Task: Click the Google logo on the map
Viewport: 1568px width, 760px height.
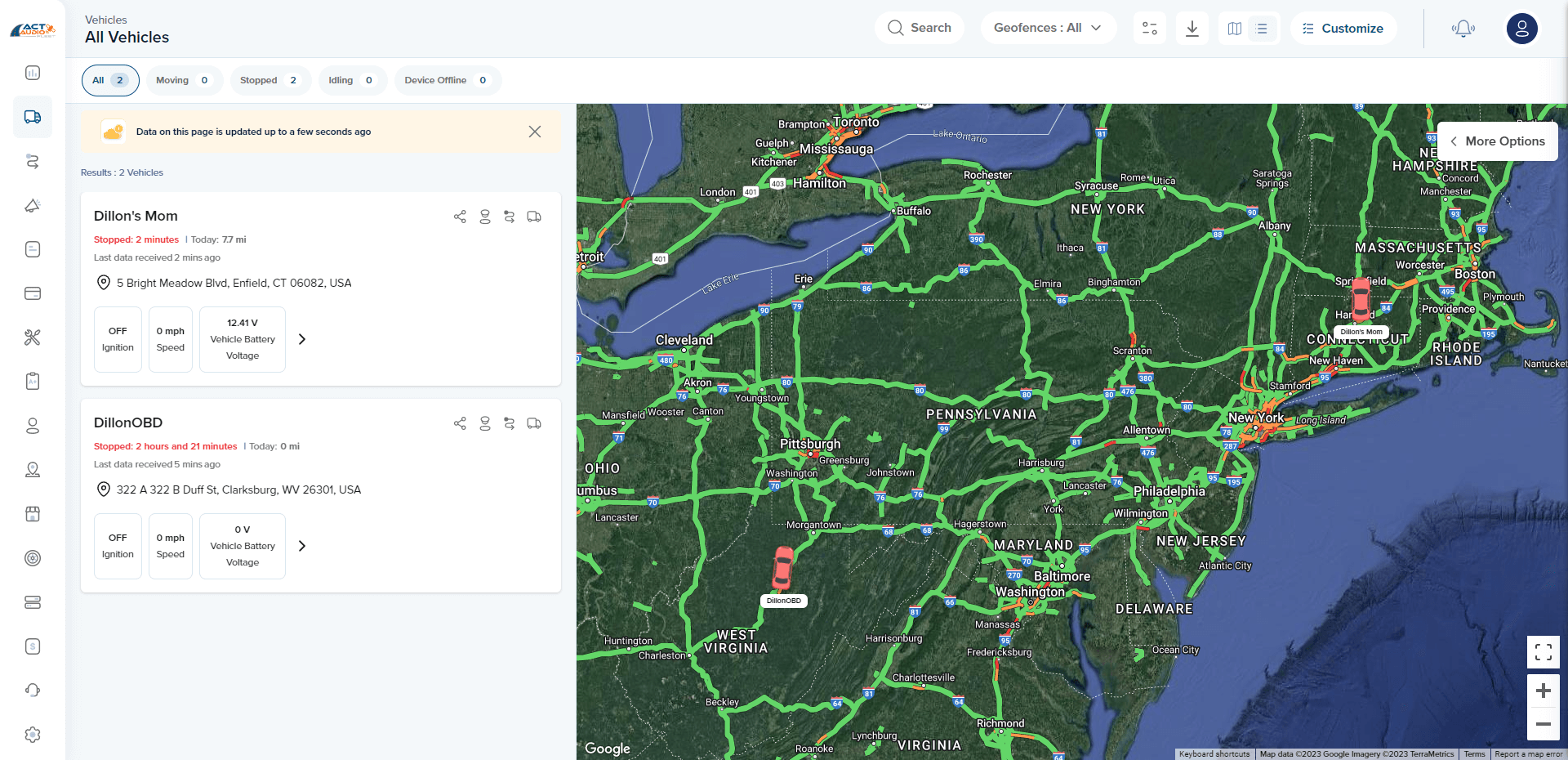Action: click(x=608, y=748)
